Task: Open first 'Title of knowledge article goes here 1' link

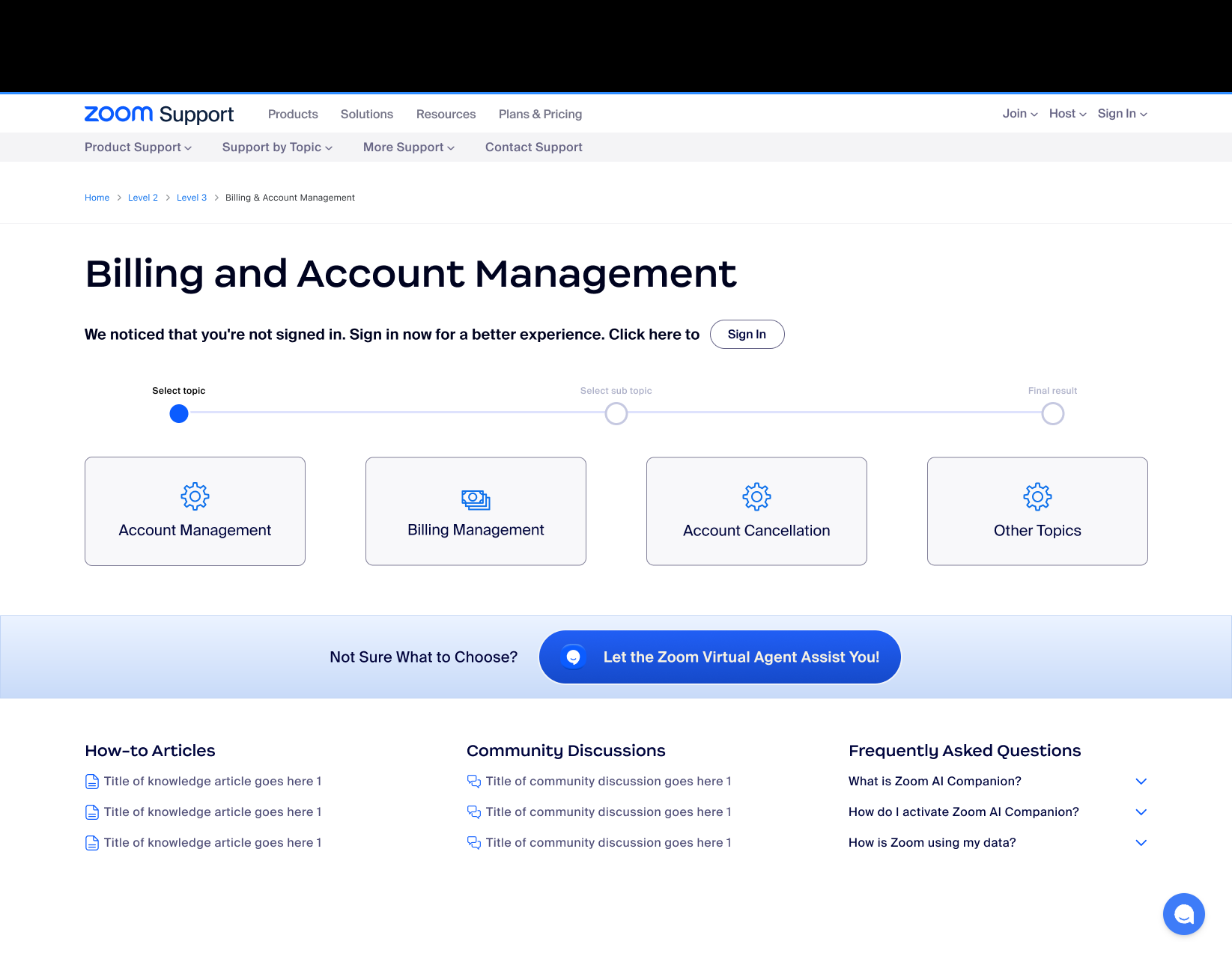Action: point(213,782)
